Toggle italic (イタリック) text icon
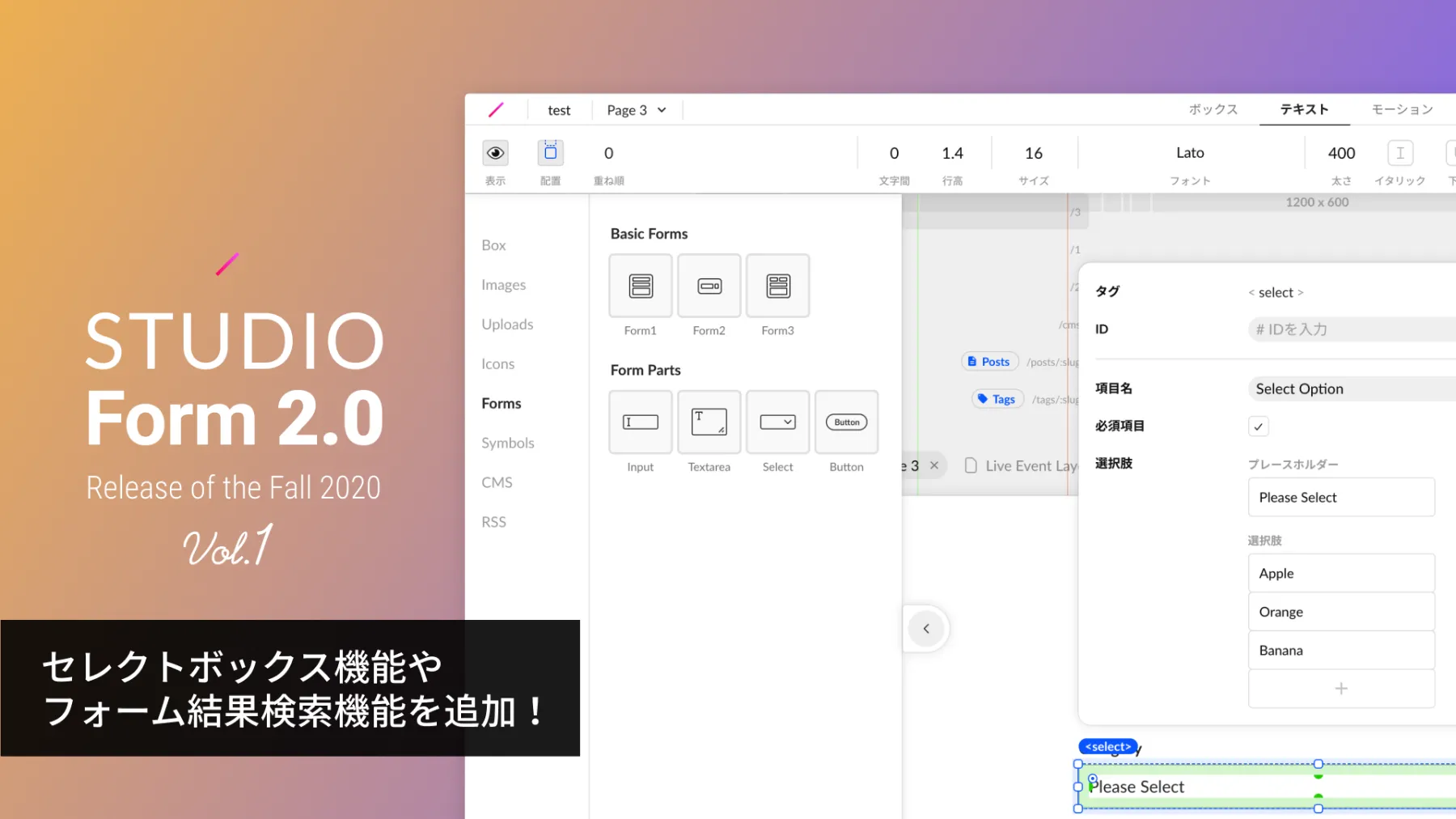1456x819 pixels. click(1400, 153)
